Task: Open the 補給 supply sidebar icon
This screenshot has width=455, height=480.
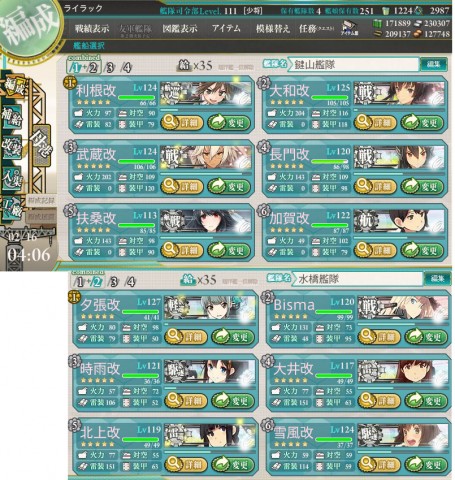Action: [12, 117]
